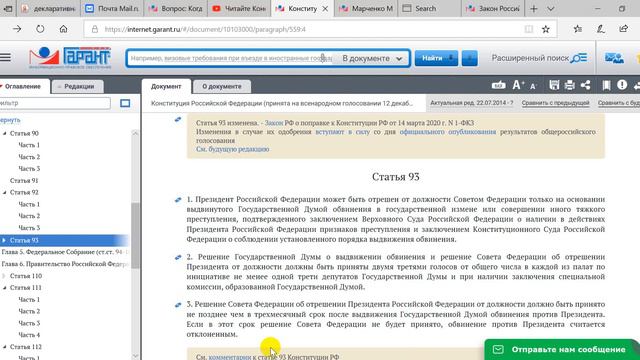Open the 'Закон' link in amendment note
This screenshot has height=360, width=640.
click(274, 123)
